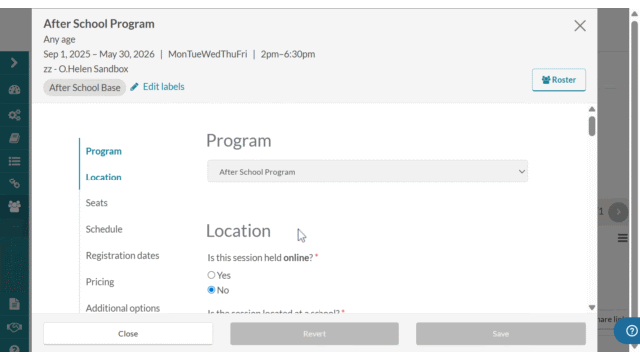The image size is (640, 360).
Task: Click the document icon in left sidebar
Action: coord(14,304)
